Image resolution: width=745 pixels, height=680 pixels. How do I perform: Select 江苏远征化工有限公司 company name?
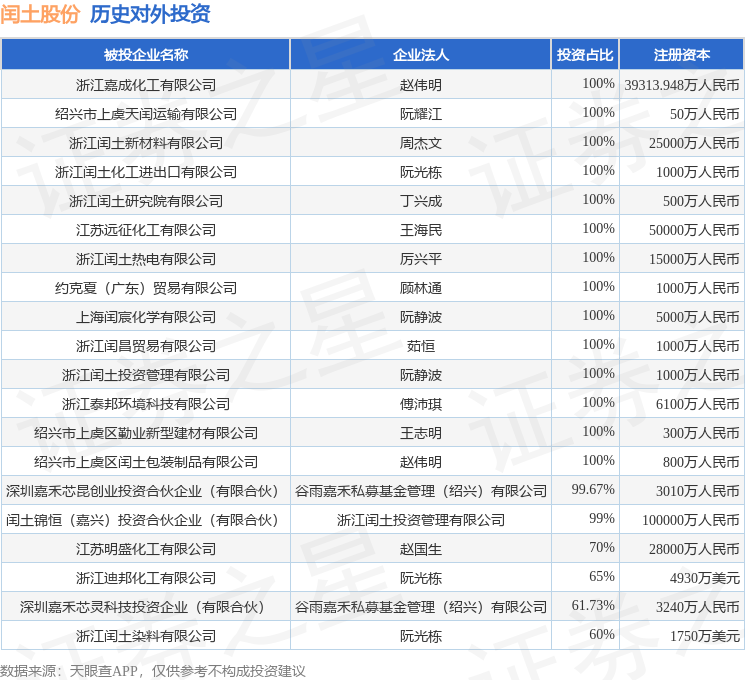[146, 230]
